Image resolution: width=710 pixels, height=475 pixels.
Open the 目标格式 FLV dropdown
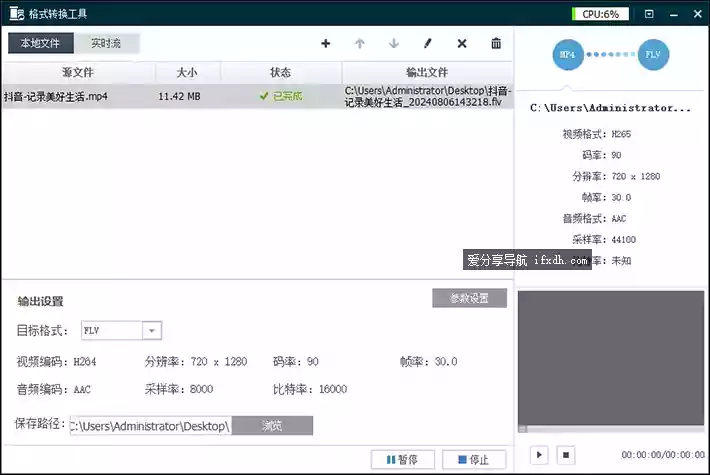tap(152, 331)
